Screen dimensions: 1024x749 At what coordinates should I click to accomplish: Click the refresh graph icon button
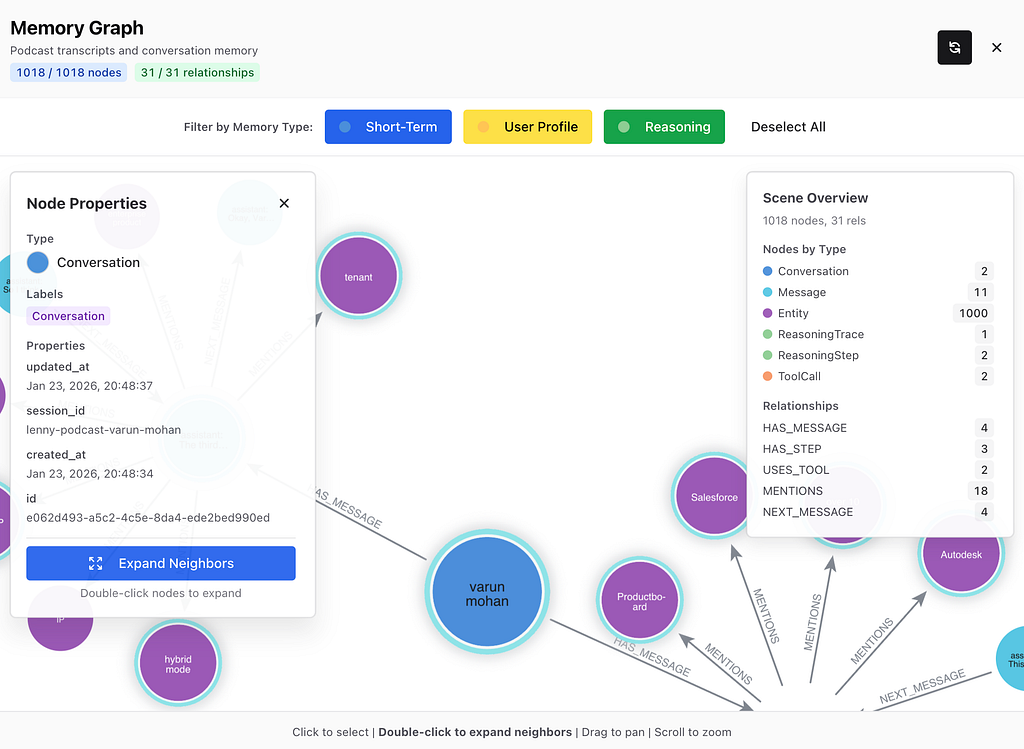tap(954, 48)
